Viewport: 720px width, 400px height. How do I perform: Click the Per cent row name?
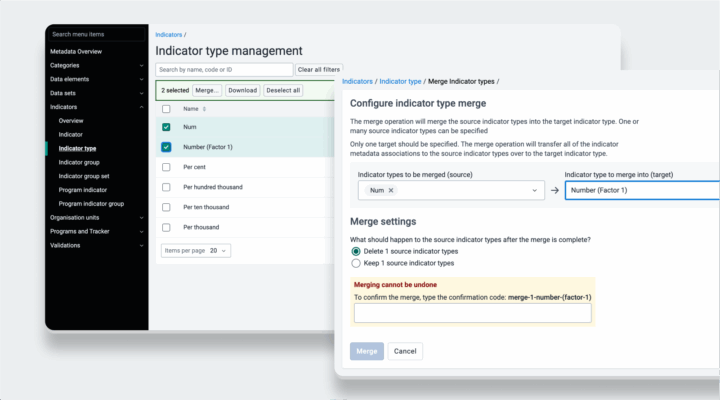point(194,167)
